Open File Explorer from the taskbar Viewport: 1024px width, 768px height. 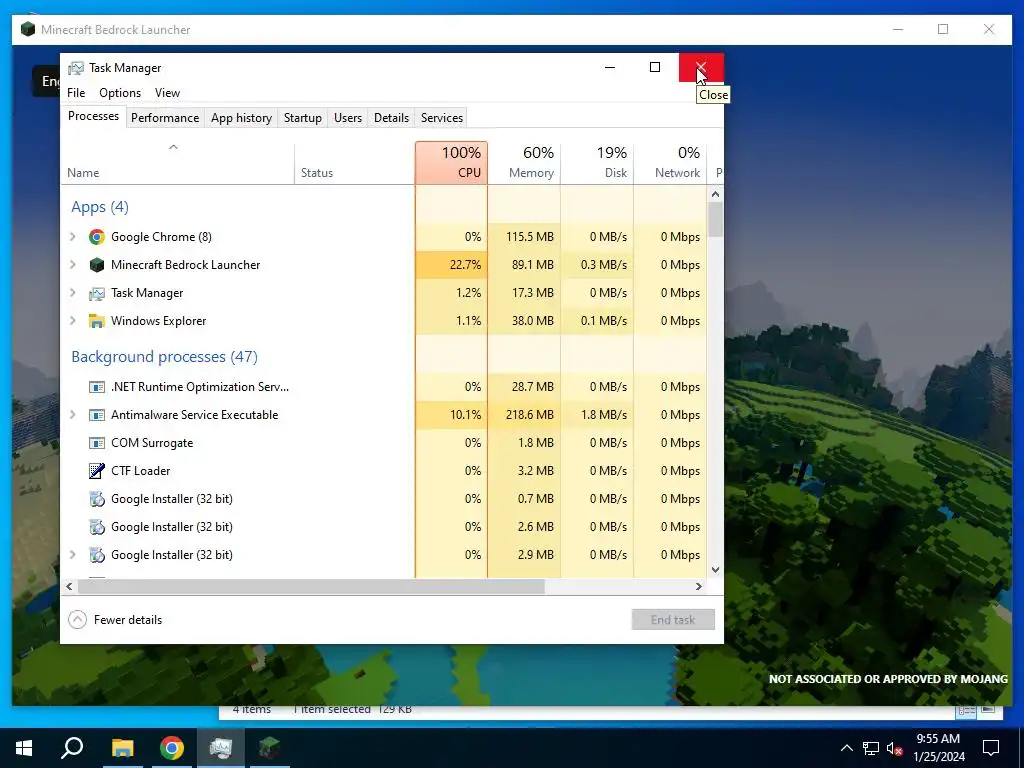122,748
